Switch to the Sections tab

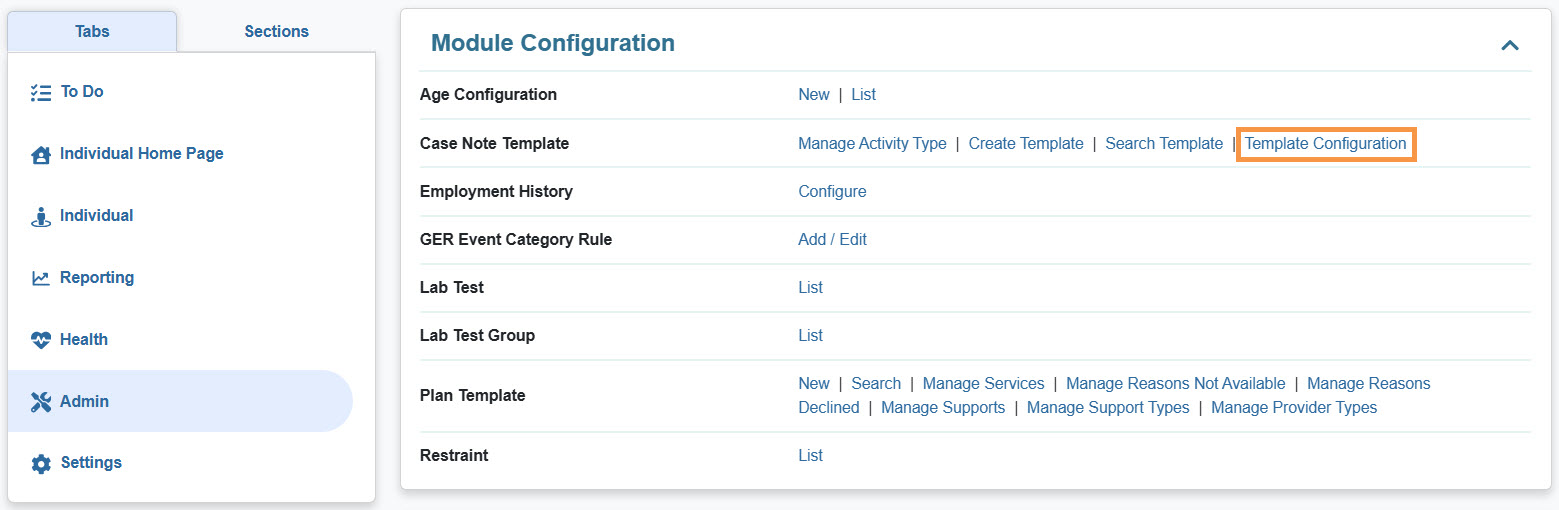[276, 31]
